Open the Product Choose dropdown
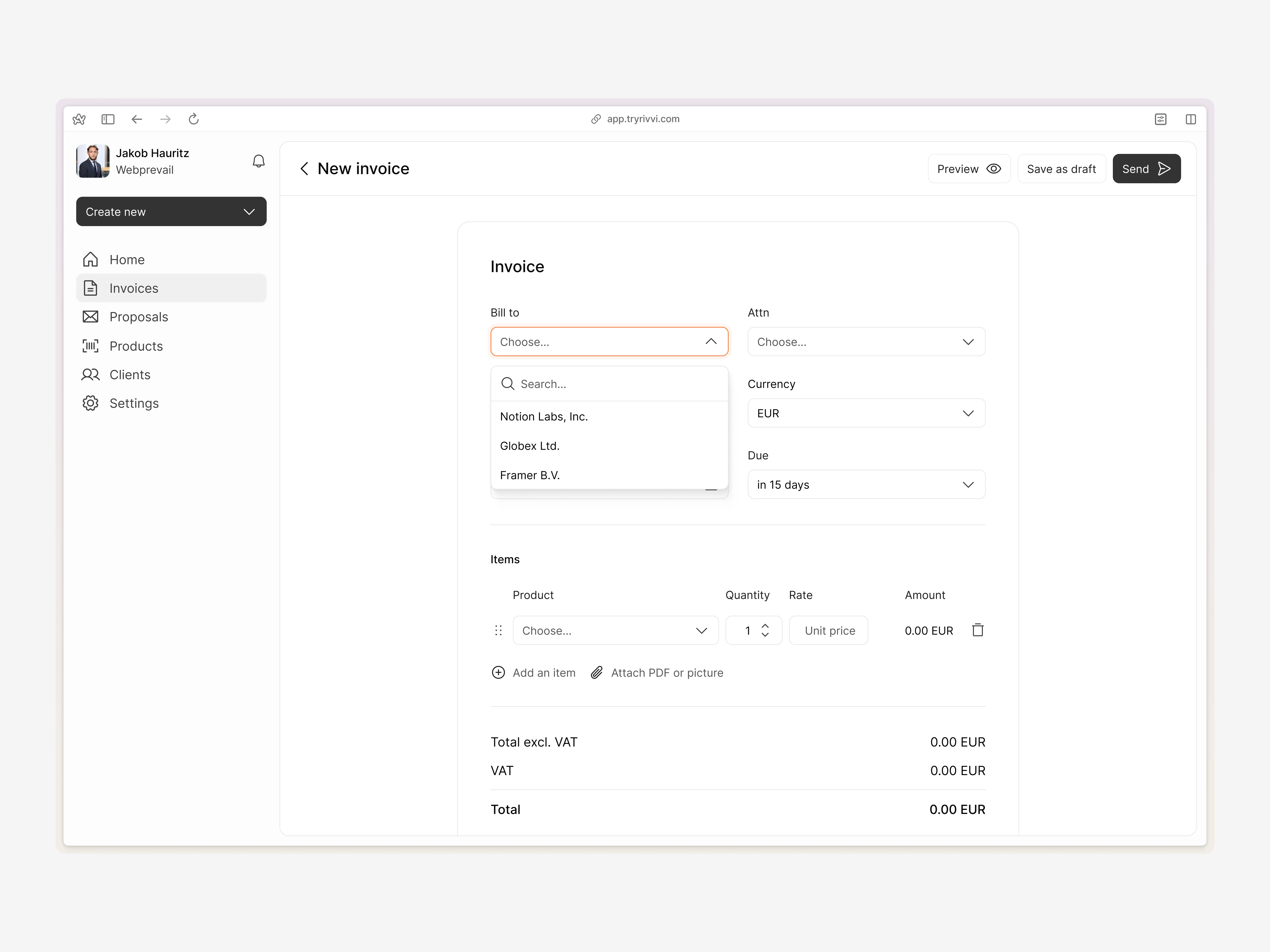 point(616,631)
